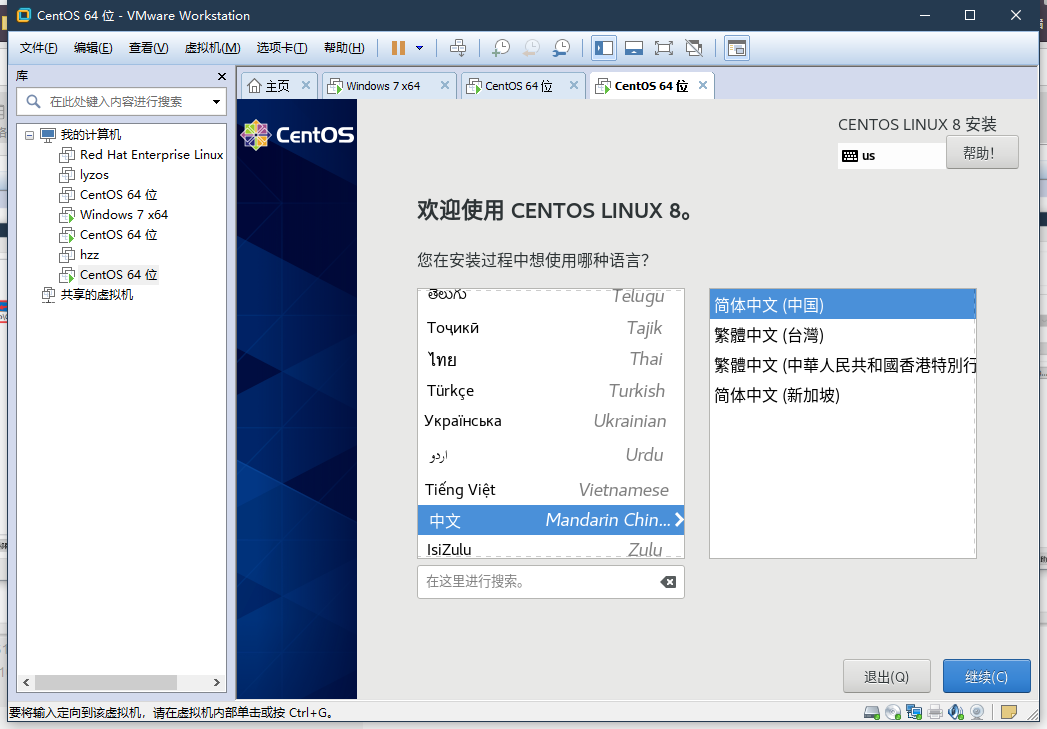Viewport: 1047px width, 729px height.
Task: Toggle full screen display mode
Action: point(662,47)
